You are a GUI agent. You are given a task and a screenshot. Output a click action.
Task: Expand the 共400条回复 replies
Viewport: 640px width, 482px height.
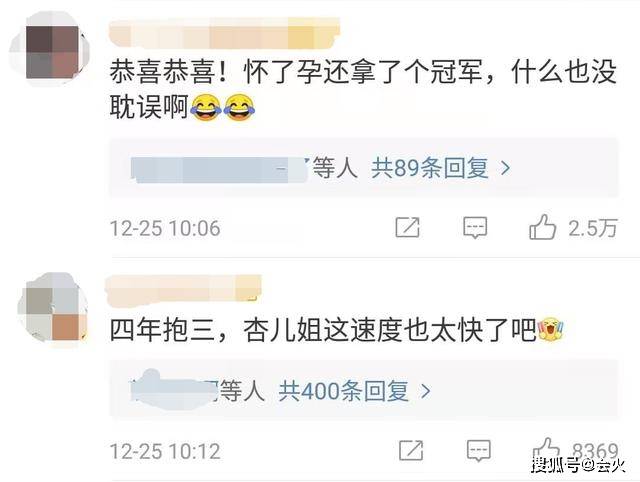[344, 391]
